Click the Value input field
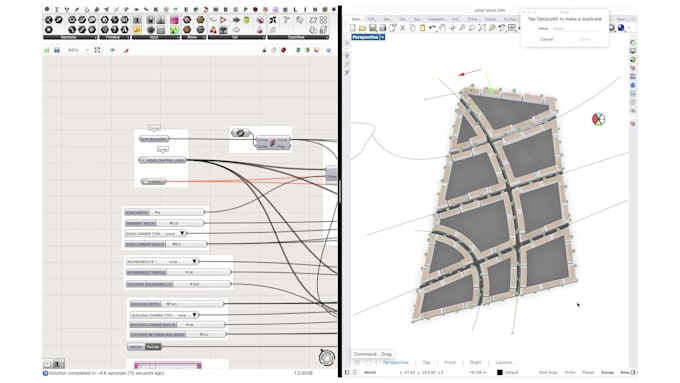Screen dimensions: 680x383 click(577, 29)
